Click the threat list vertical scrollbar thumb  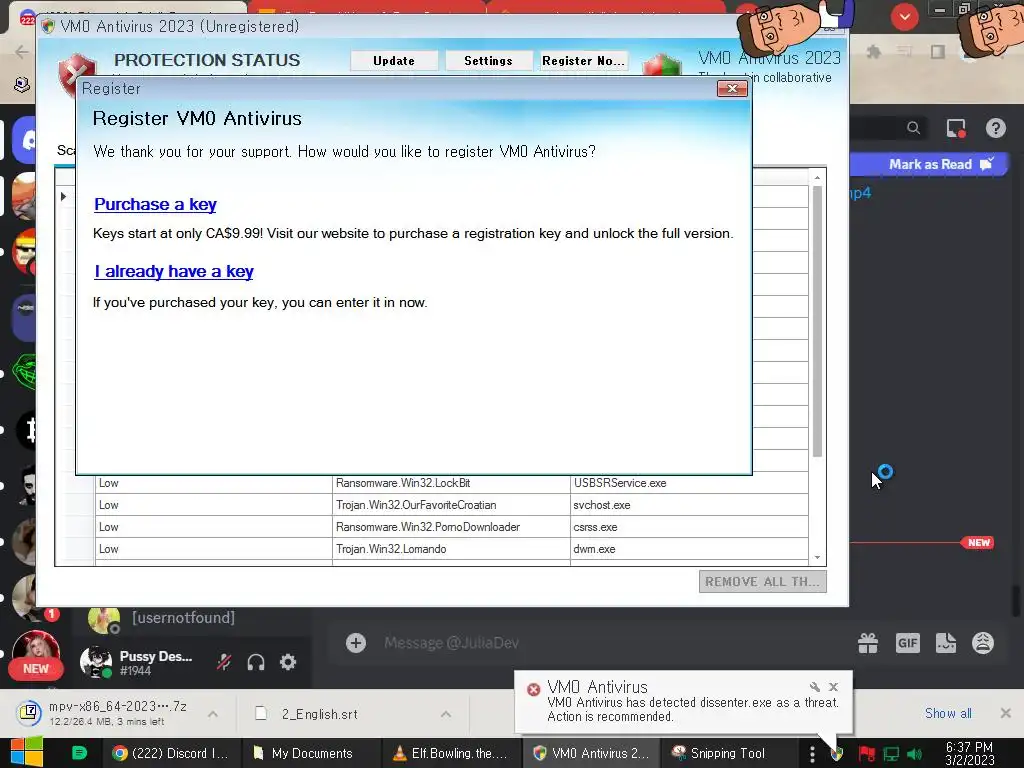click(x=817, y=321)
